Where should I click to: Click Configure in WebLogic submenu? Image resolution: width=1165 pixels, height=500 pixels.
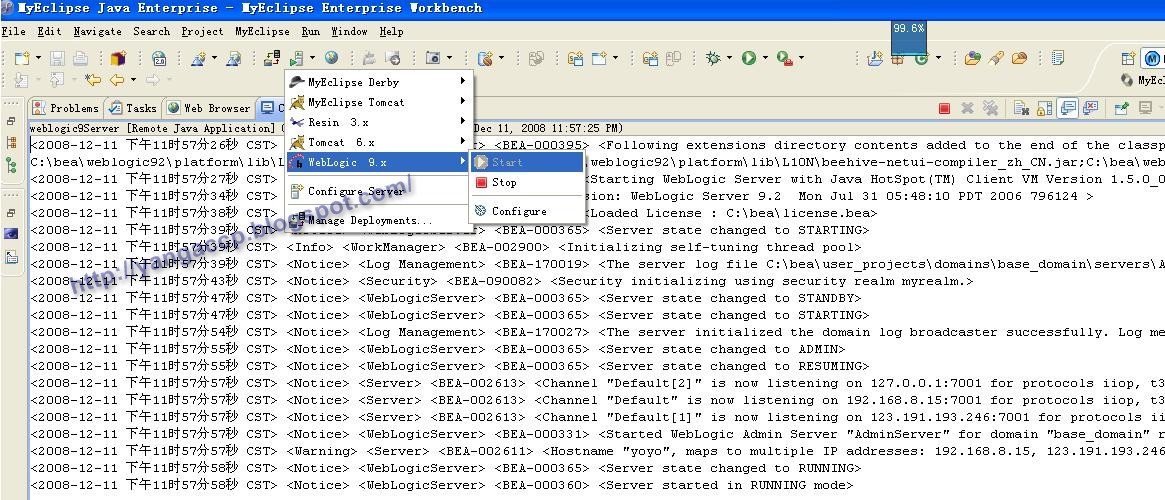(527, 211)
